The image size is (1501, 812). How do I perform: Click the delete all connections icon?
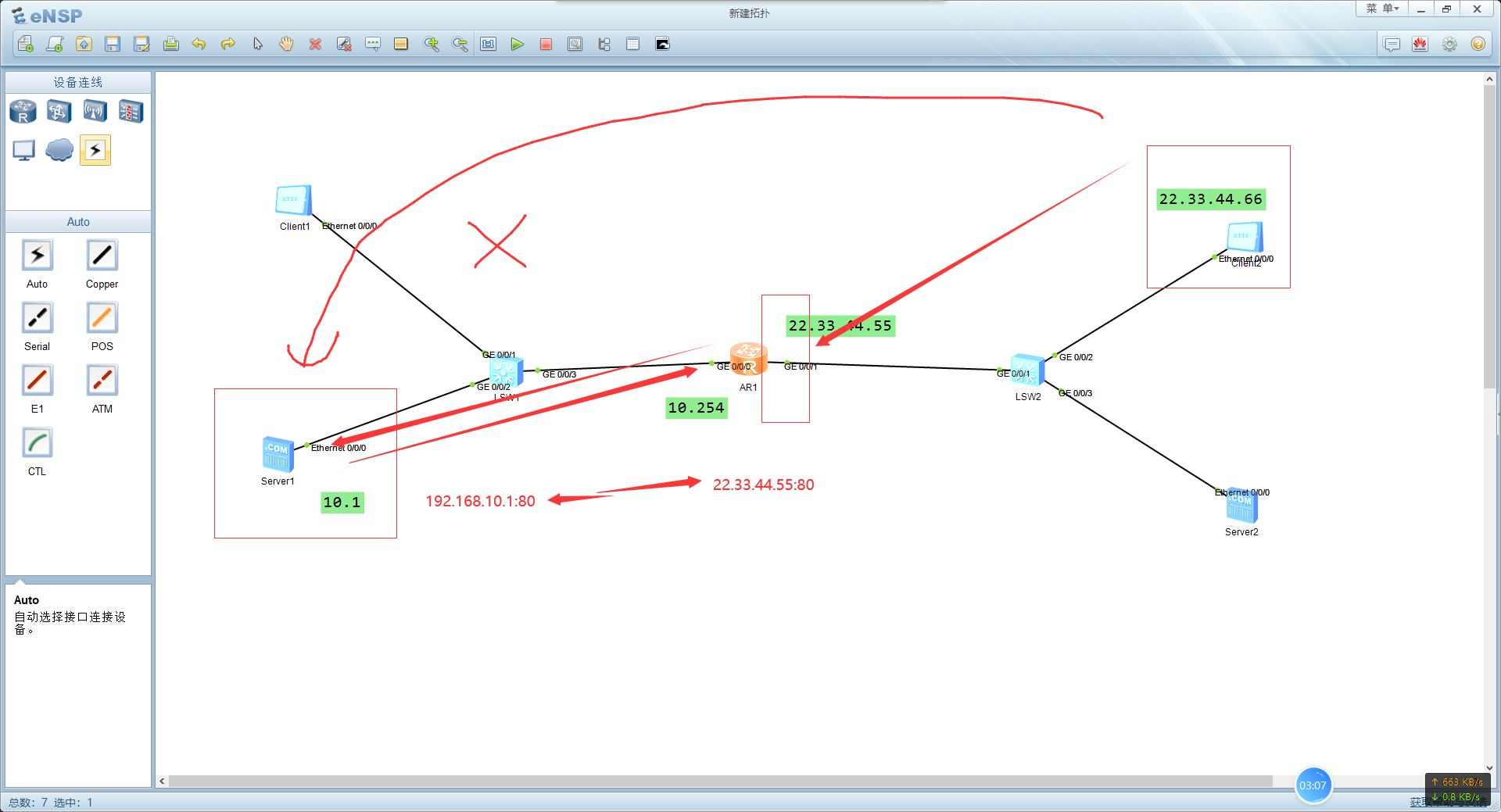[x=344, y=44]
